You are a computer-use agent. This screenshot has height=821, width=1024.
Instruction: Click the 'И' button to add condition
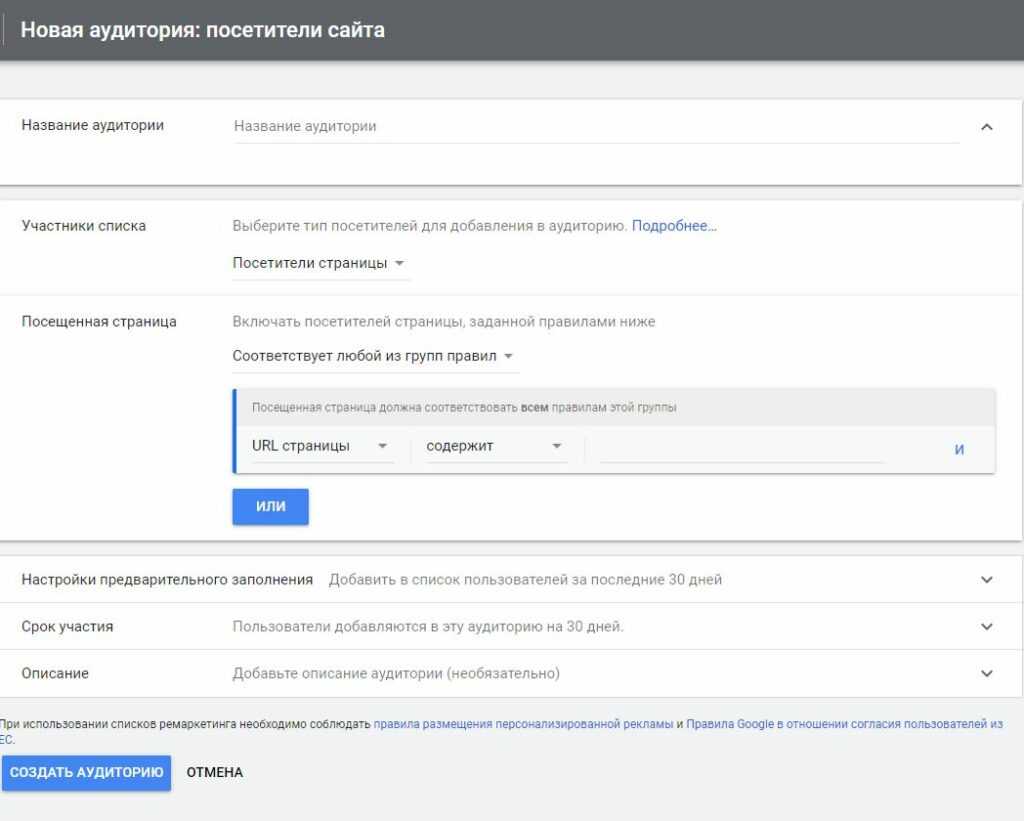959,449
